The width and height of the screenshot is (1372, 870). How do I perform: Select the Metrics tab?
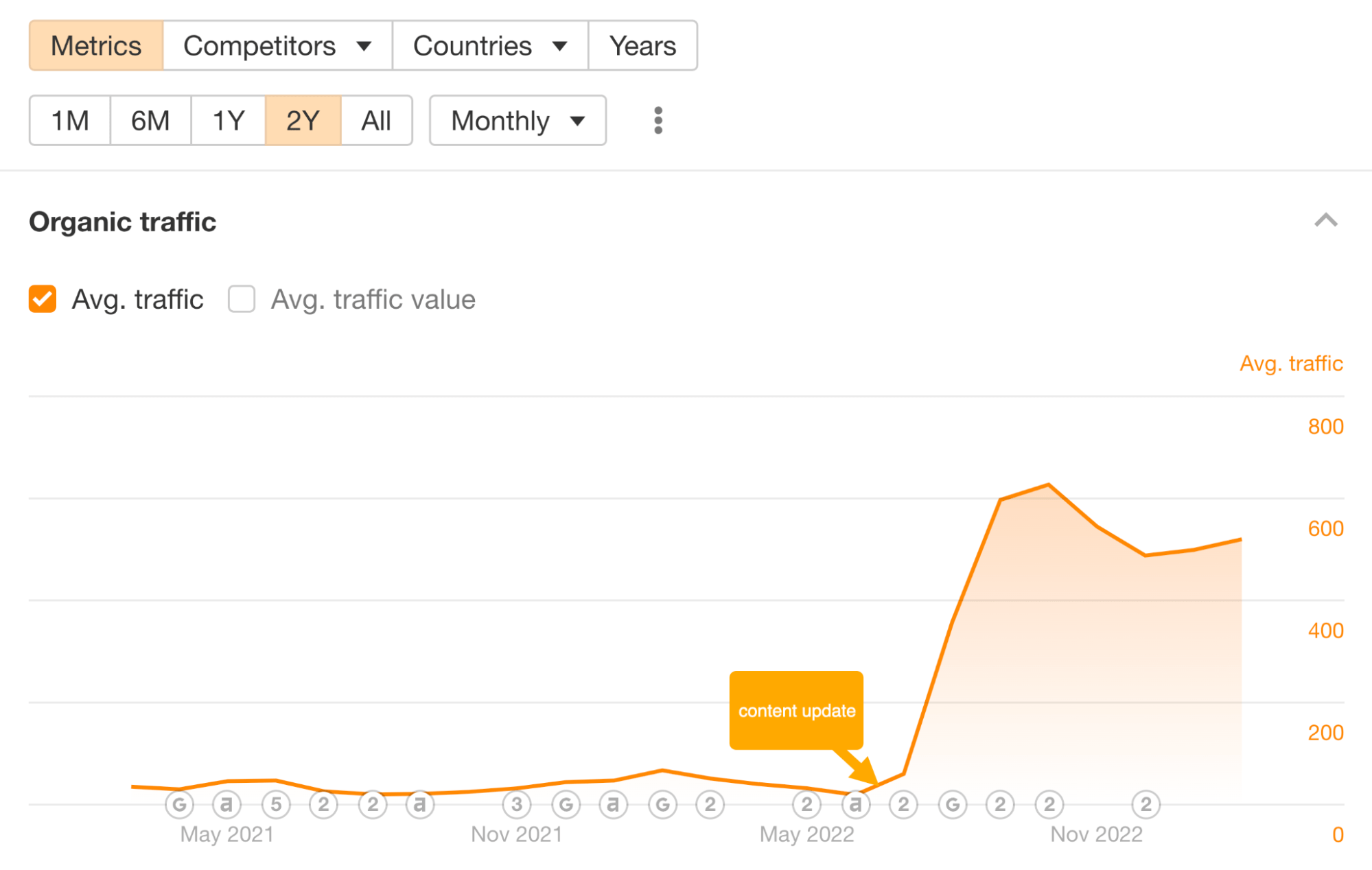(97, 45)
